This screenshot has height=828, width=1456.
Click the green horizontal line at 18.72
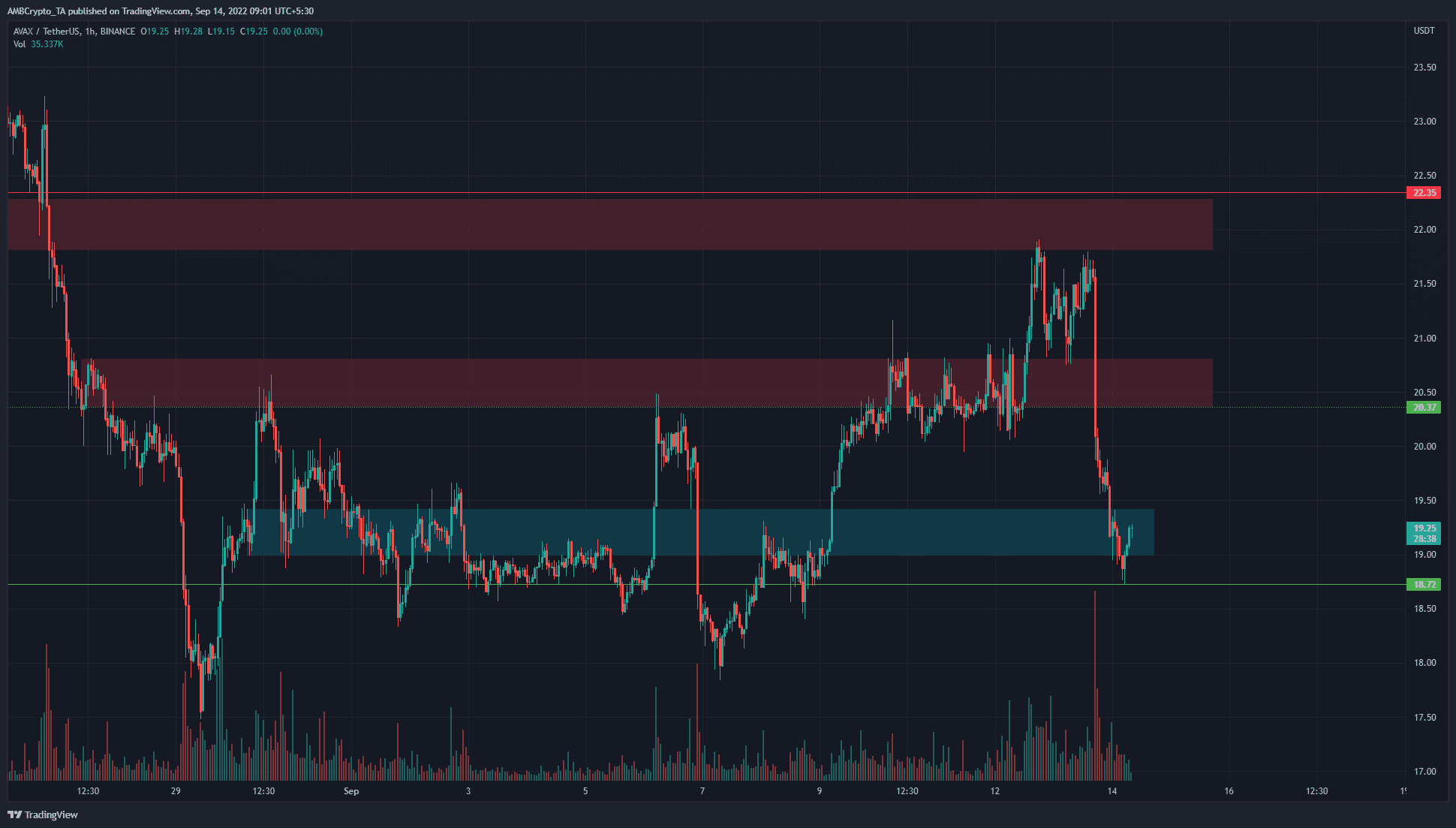point(706,584)
